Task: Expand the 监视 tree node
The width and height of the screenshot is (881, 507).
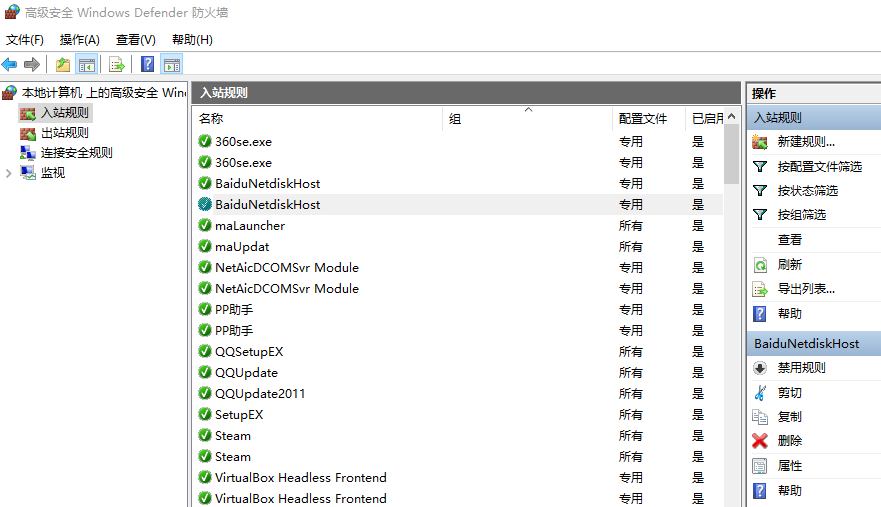Action: click(x=8, y=173)
